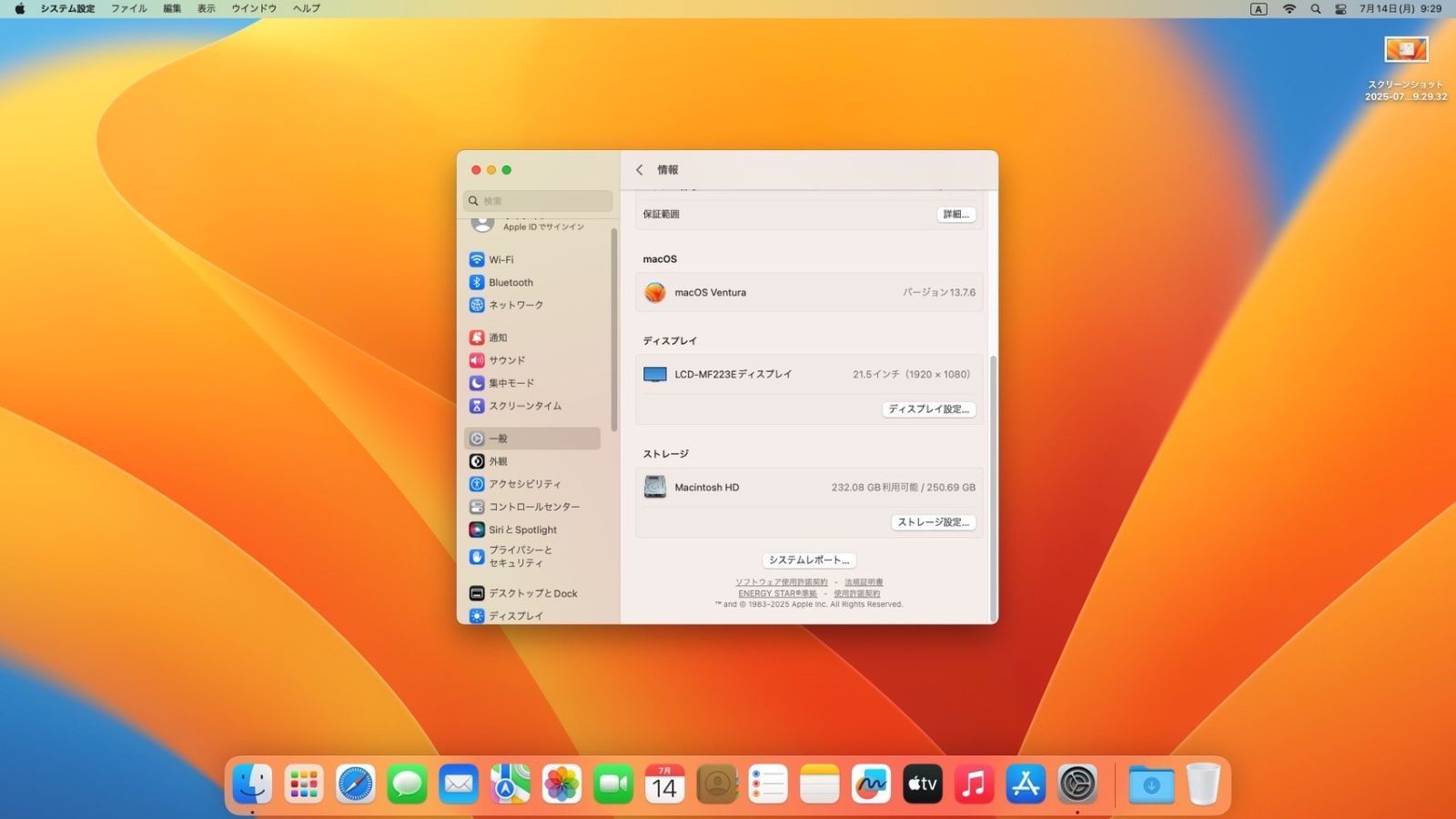Open the 表示 menu
Image resolution: width=1456 pixels, height=819 pixels.
click(x=207, y=8)
